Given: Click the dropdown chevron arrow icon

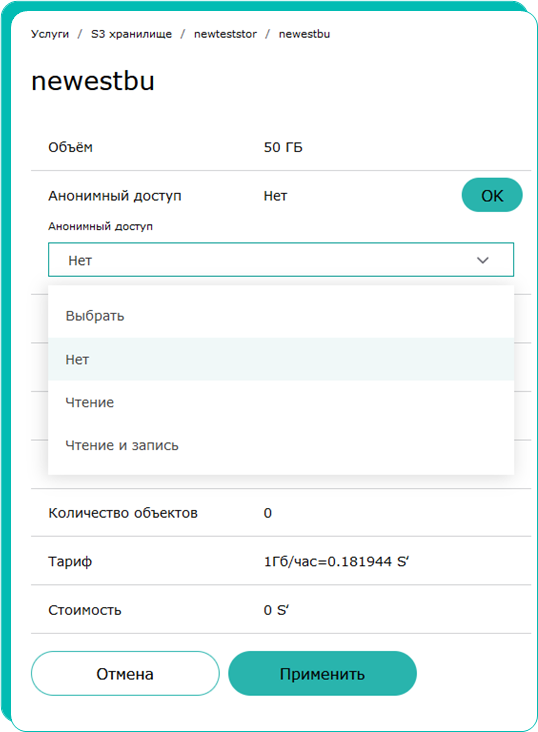Looking at the screenshot, I should tap(482, 260).
